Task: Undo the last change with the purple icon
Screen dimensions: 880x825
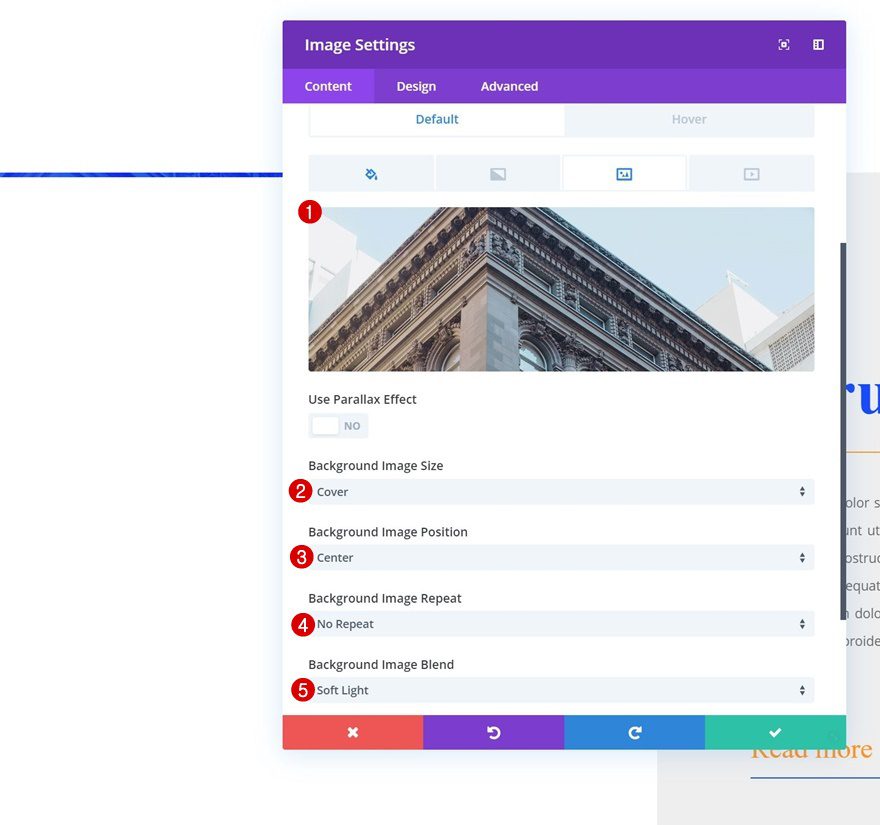Action: click(493, 731)
